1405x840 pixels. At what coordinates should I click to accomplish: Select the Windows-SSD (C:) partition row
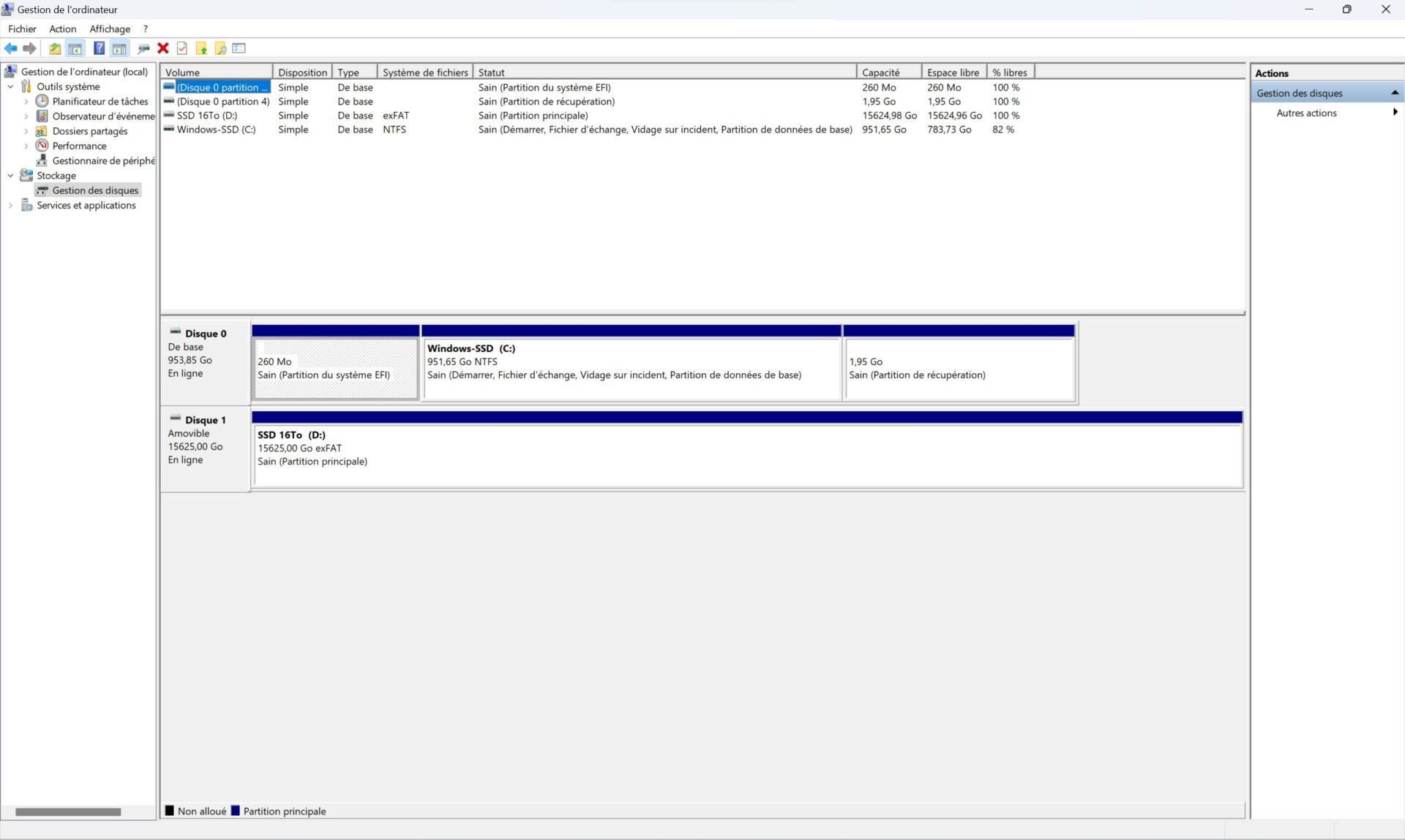click(215, 129)
